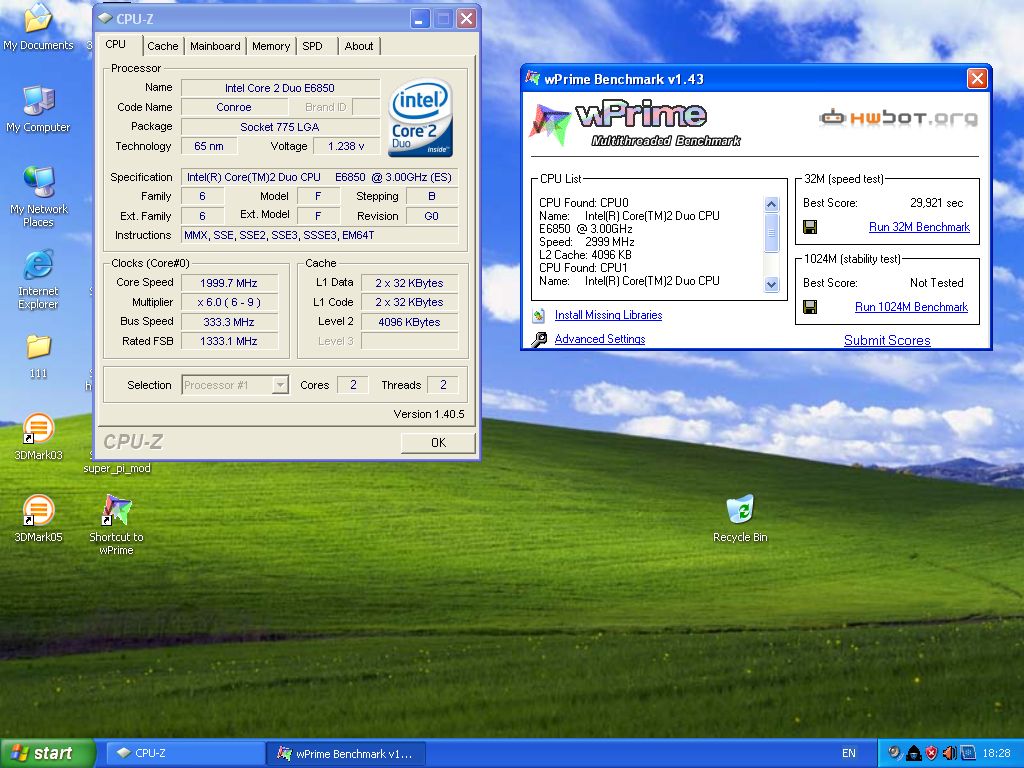1024x768 pixels.
Task: Click the Voltage value 1.238 v
Action: pyautogui.click(x=346, y=146)
